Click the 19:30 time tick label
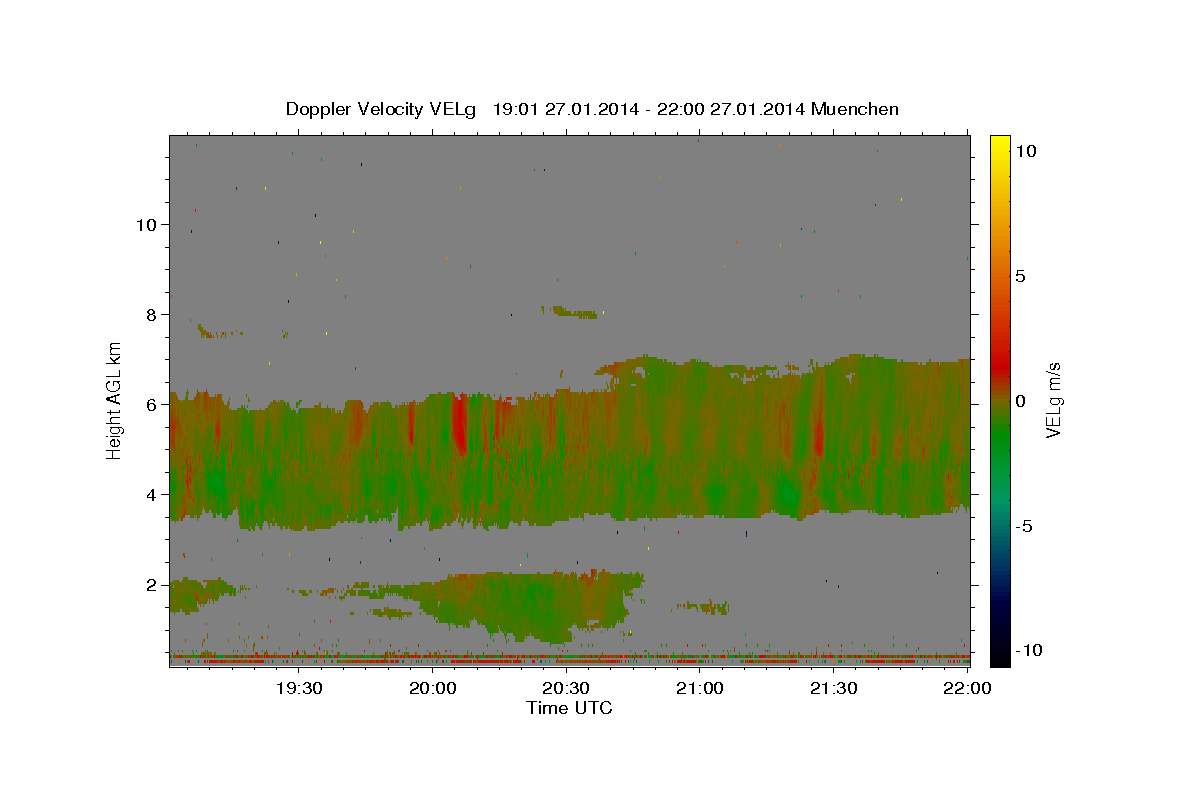 click(x=299, y=688)
